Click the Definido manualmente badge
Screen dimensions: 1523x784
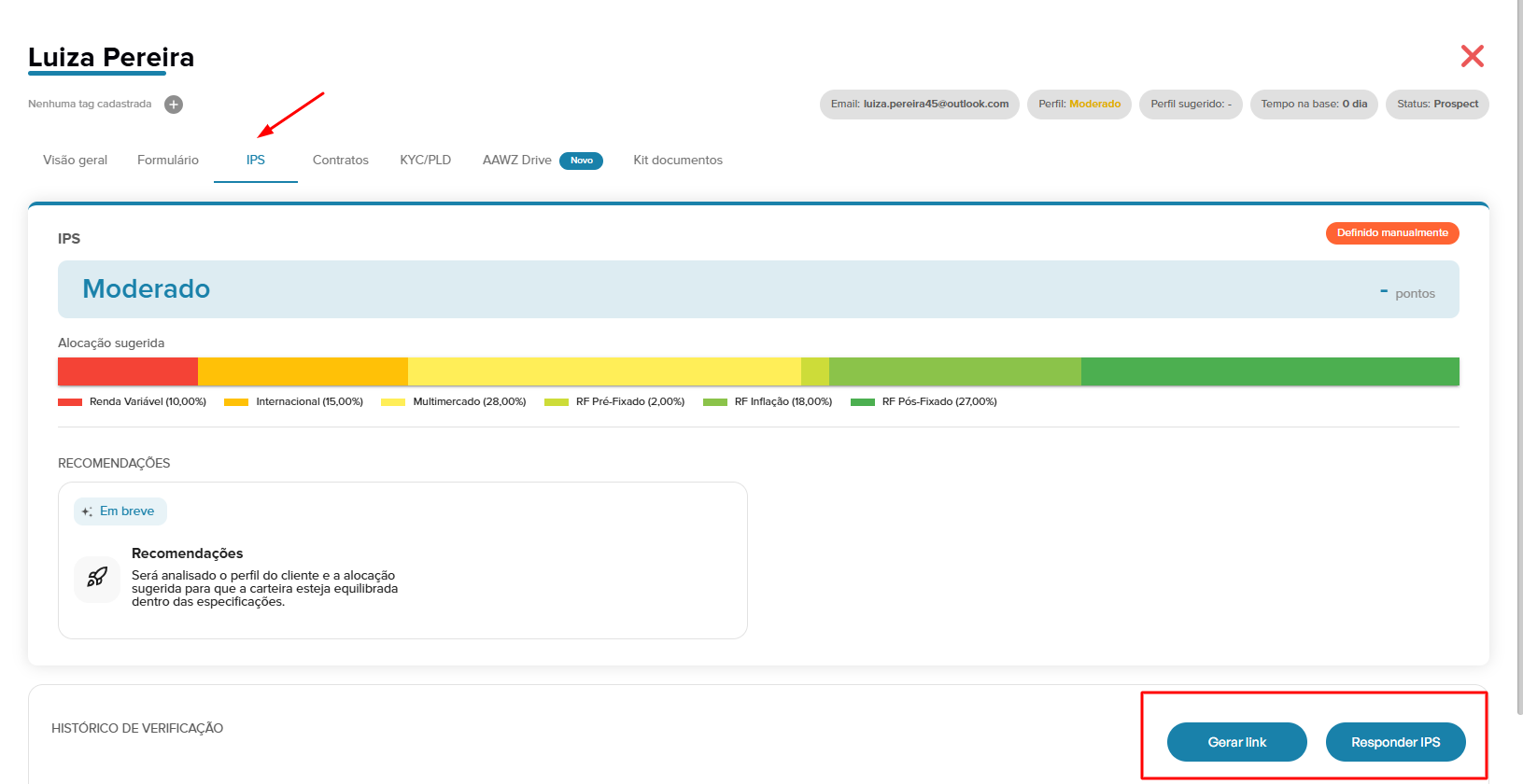[1392, 233]
